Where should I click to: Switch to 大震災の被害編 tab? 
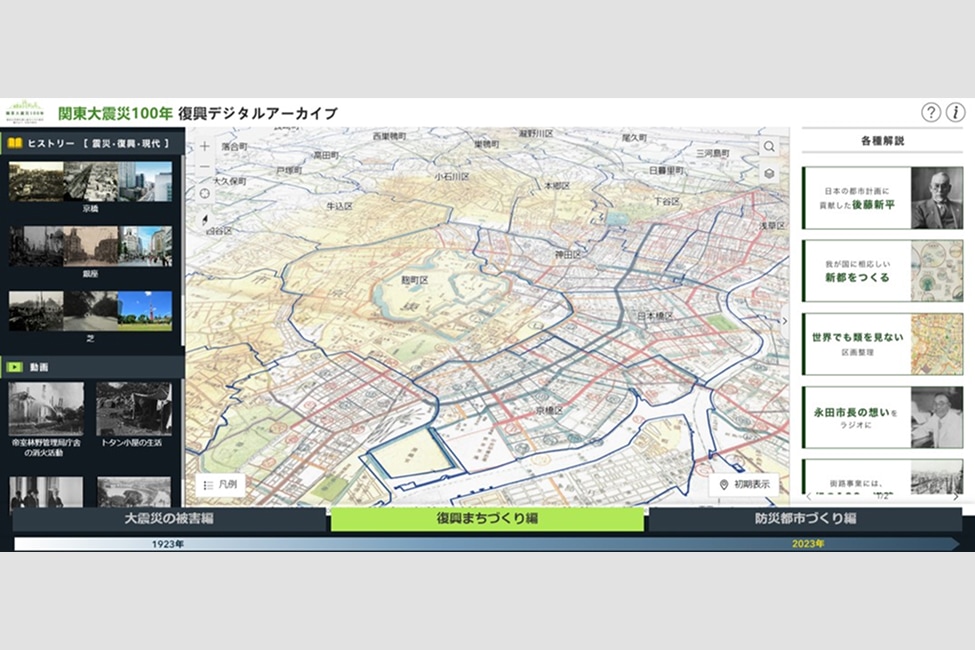tap(169, 519)
